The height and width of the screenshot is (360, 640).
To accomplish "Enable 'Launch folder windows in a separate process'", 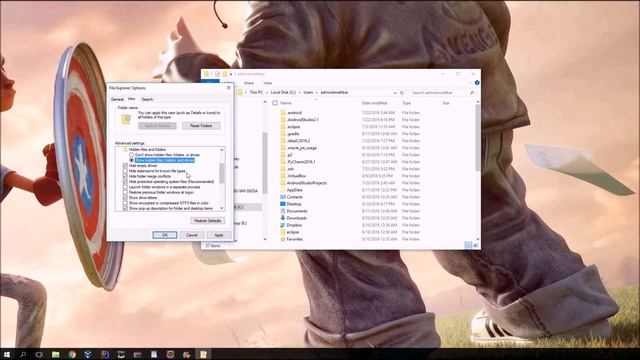I will 125,187.
